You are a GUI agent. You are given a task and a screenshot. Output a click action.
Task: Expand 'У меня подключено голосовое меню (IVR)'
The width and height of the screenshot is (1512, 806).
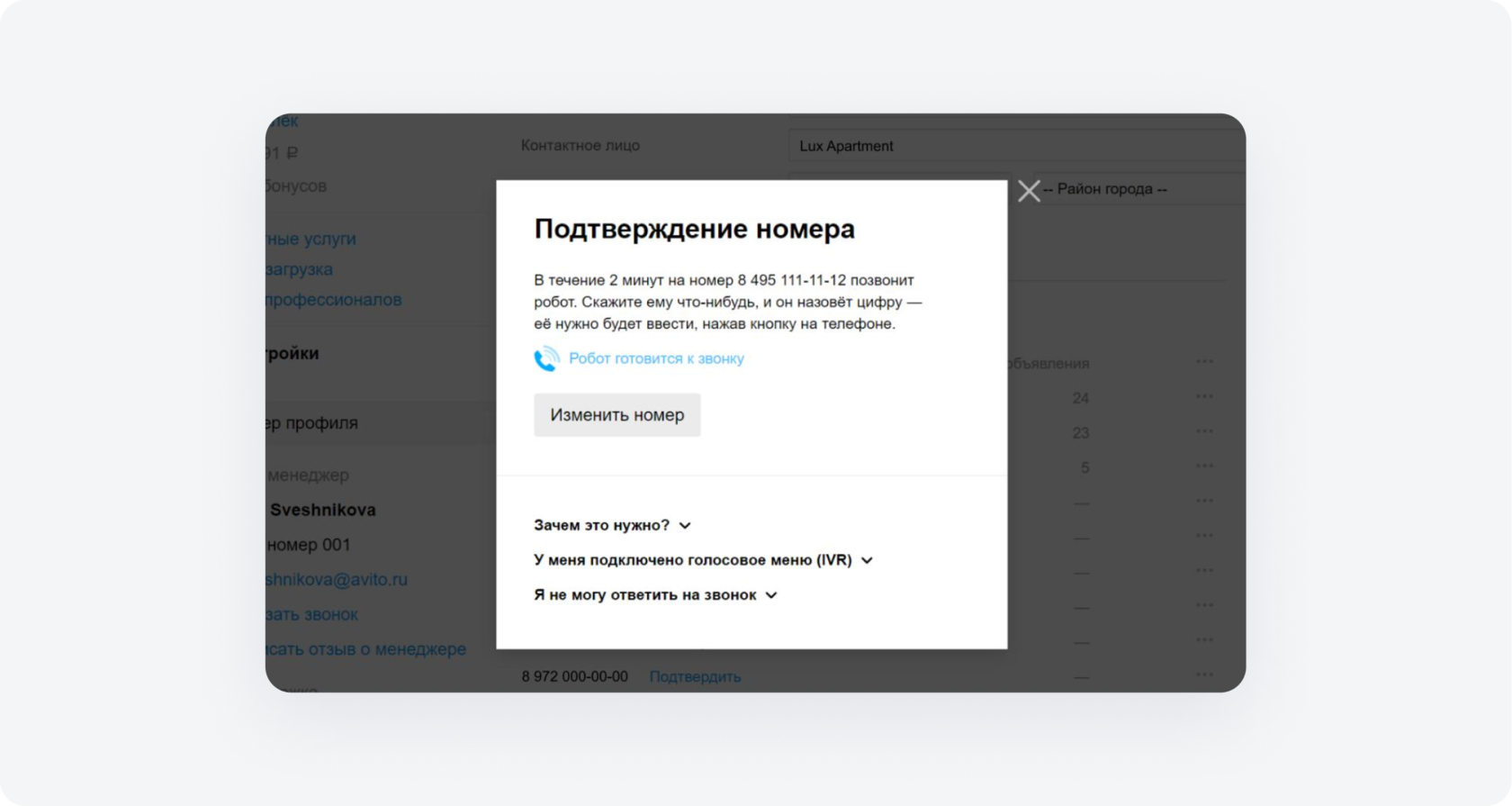(x=703, y=560)
